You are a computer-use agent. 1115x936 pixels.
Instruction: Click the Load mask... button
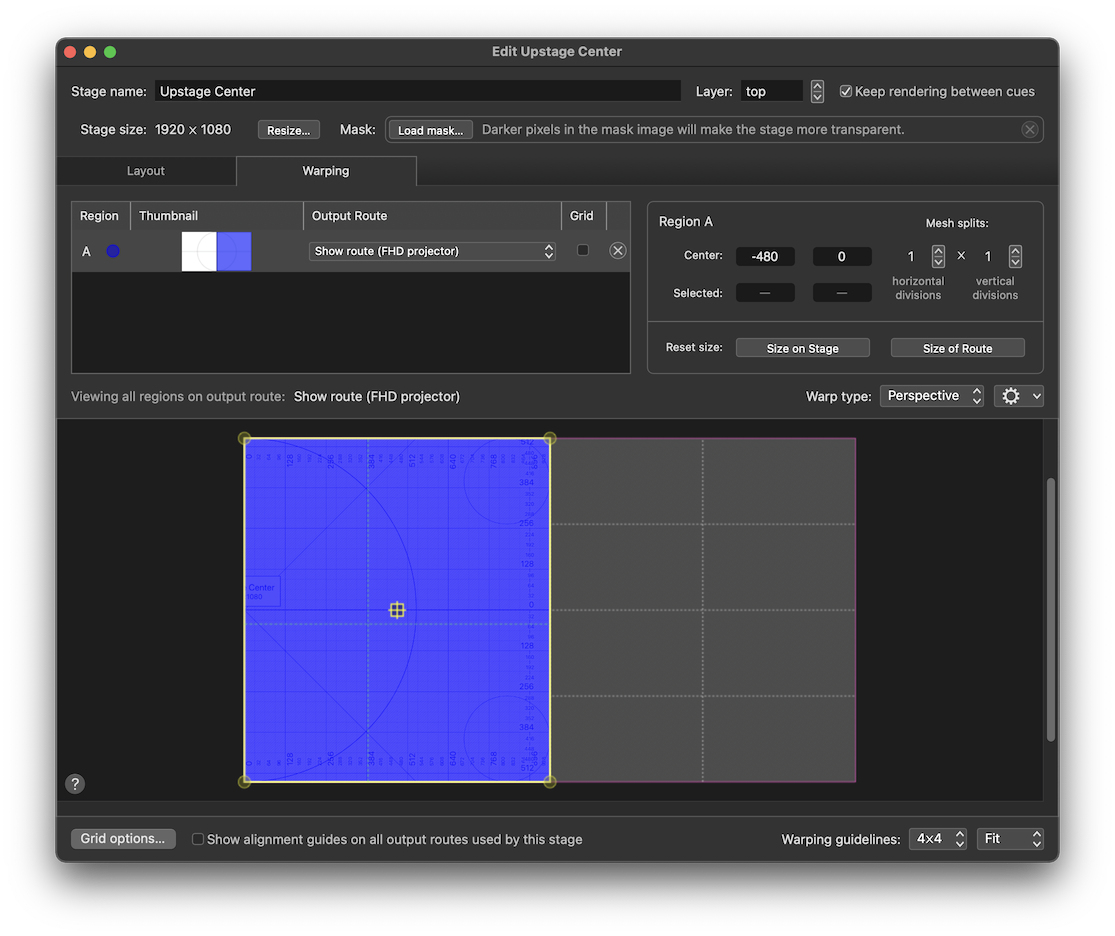click(x=430, y=130)
